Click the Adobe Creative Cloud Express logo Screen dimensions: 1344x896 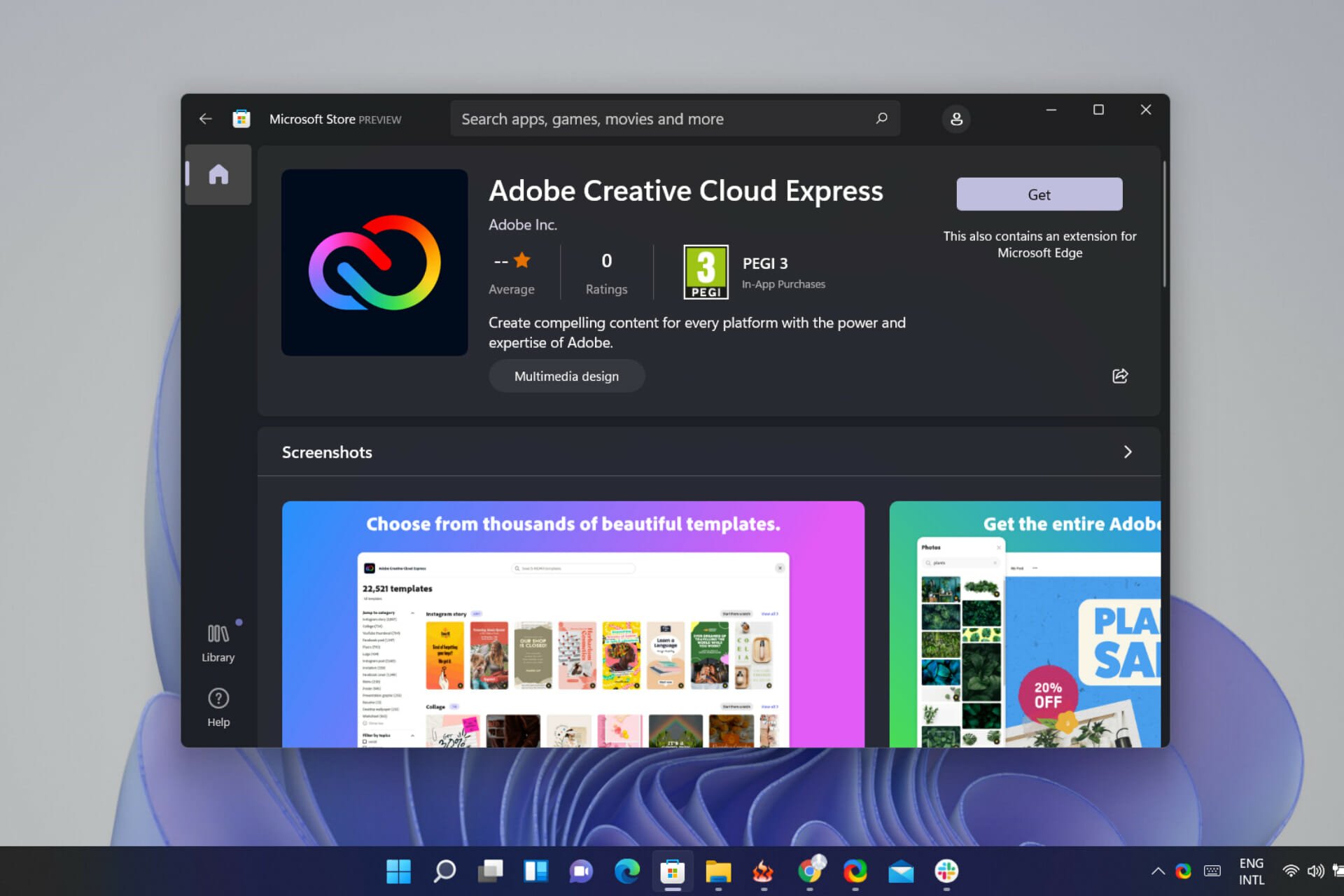(x=374, y=262)
